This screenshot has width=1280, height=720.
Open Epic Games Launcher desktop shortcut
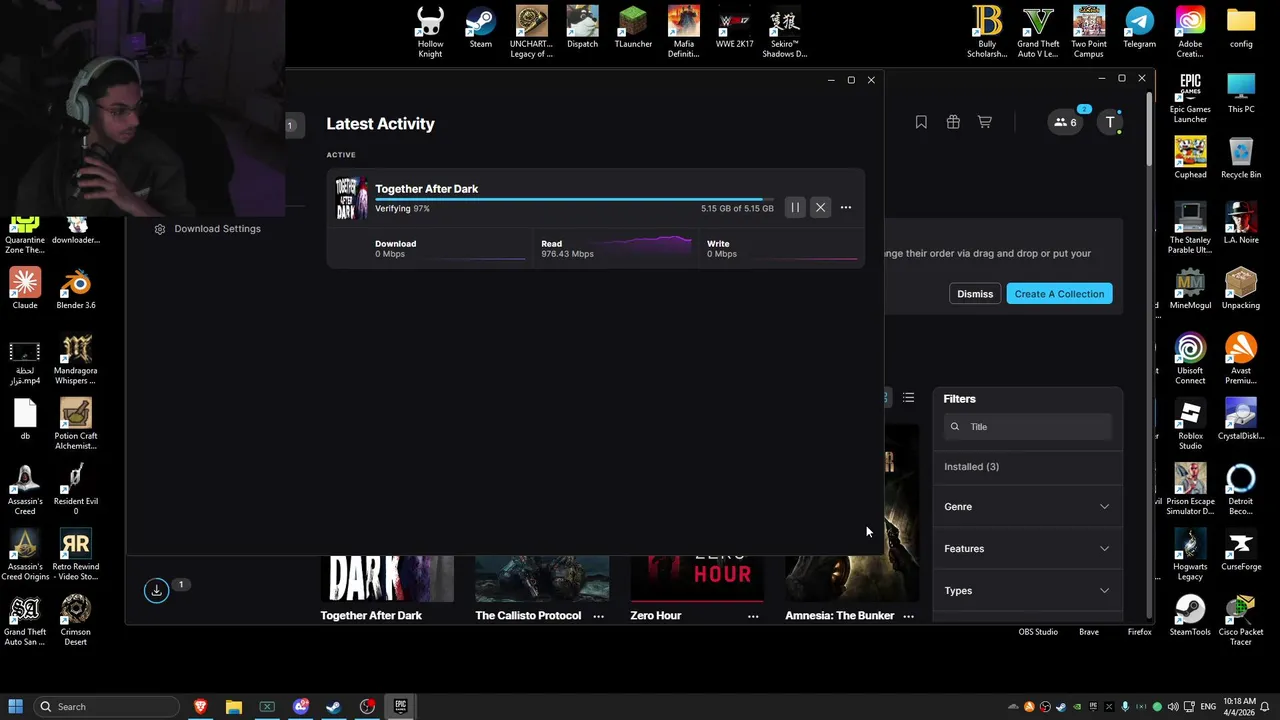coord(1190,98)
